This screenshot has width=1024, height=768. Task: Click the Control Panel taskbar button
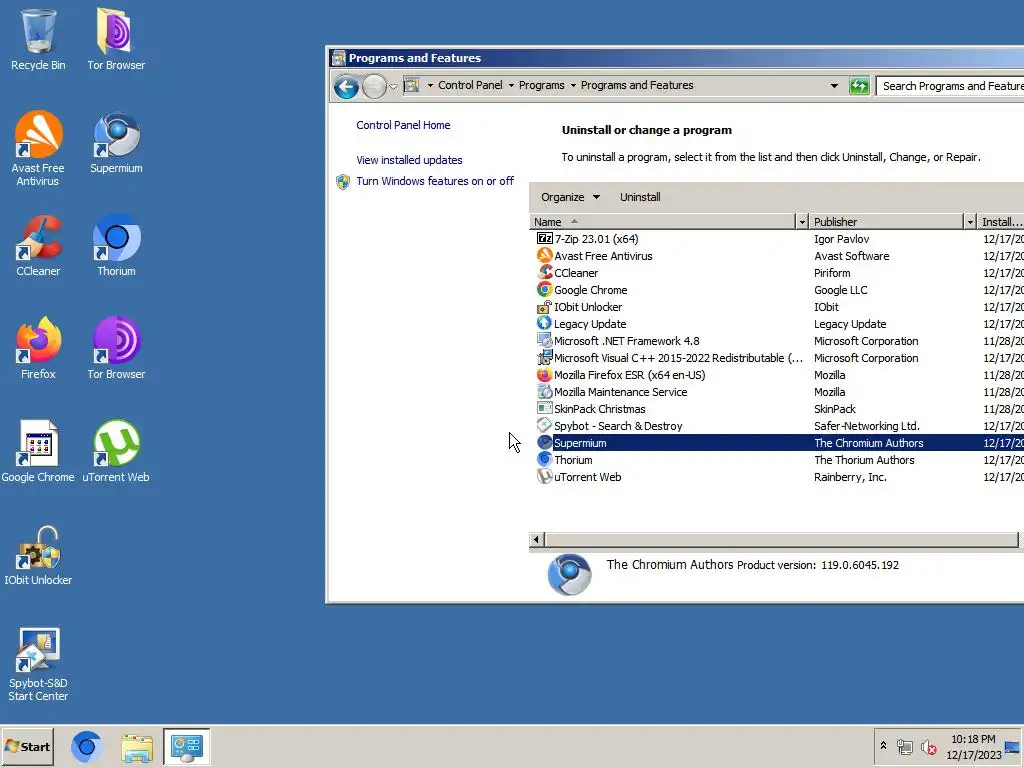point(187,746)
